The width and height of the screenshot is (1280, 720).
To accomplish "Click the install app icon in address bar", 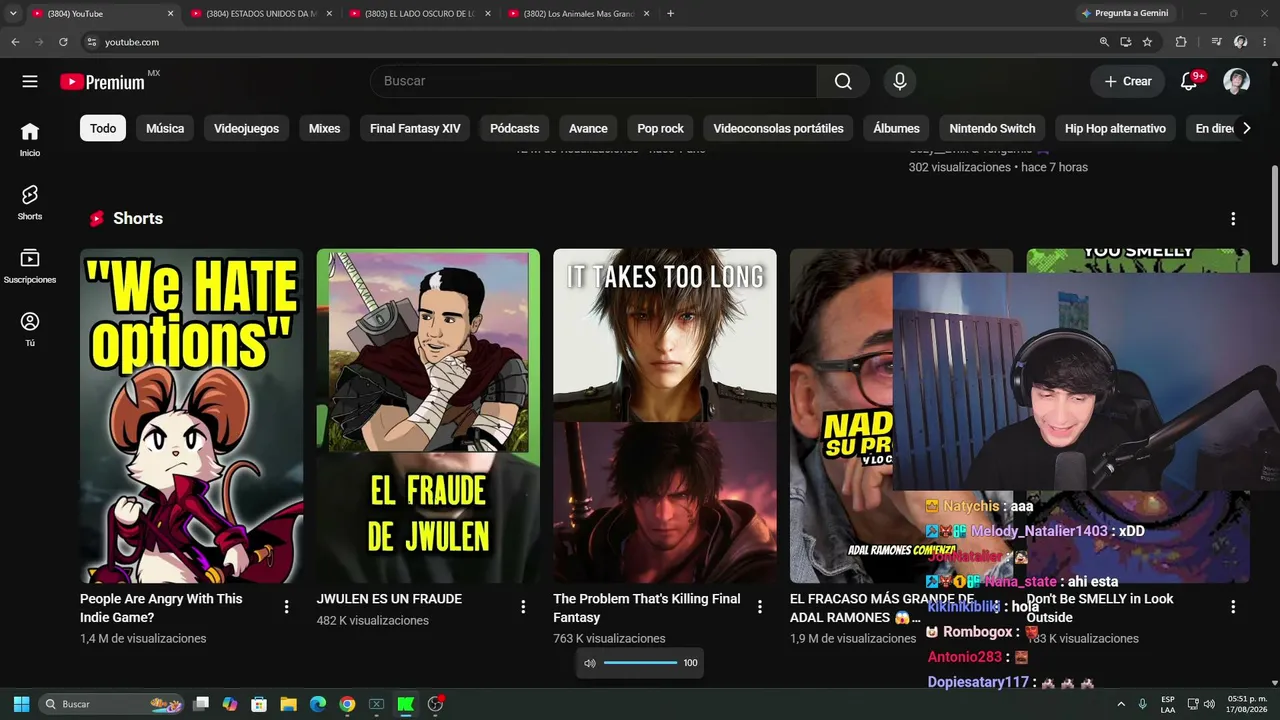I will coord(1126,42).
